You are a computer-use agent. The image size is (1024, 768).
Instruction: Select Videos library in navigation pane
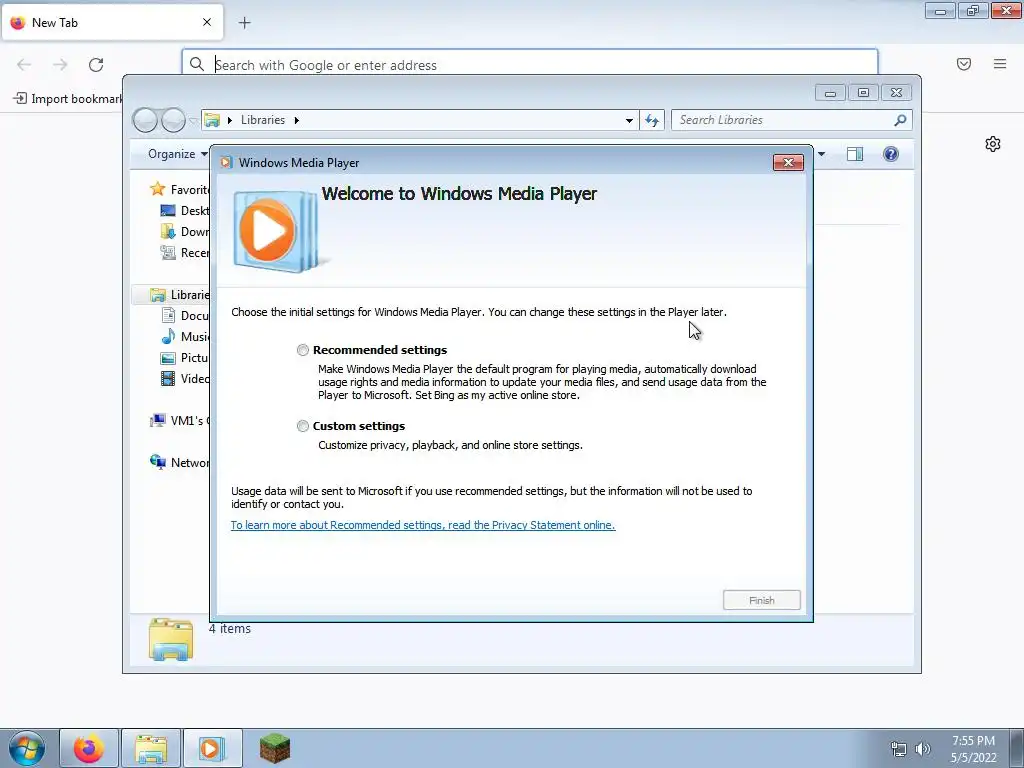[184, 379]
